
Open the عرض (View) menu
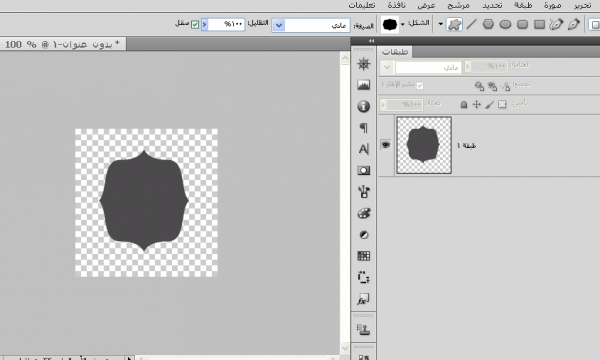coord(426,5)
